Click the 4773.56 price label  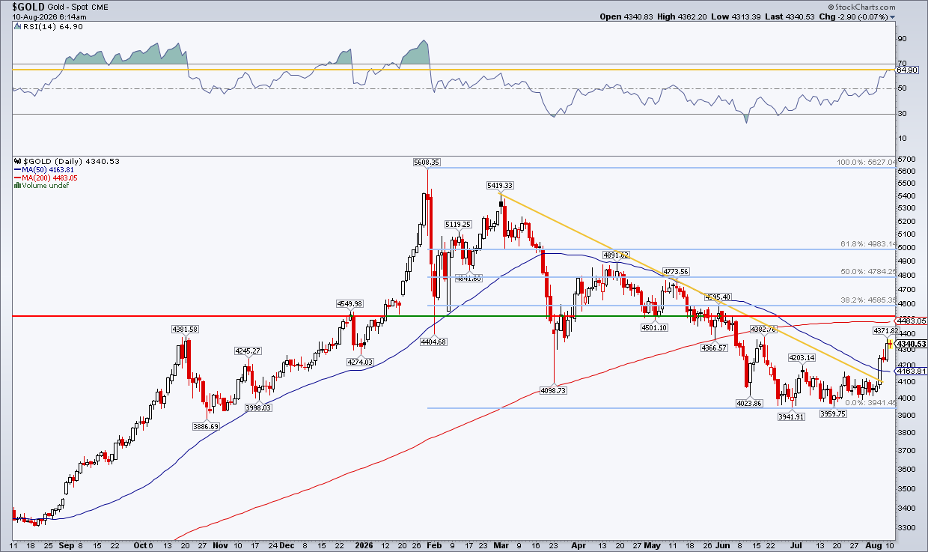675,272
